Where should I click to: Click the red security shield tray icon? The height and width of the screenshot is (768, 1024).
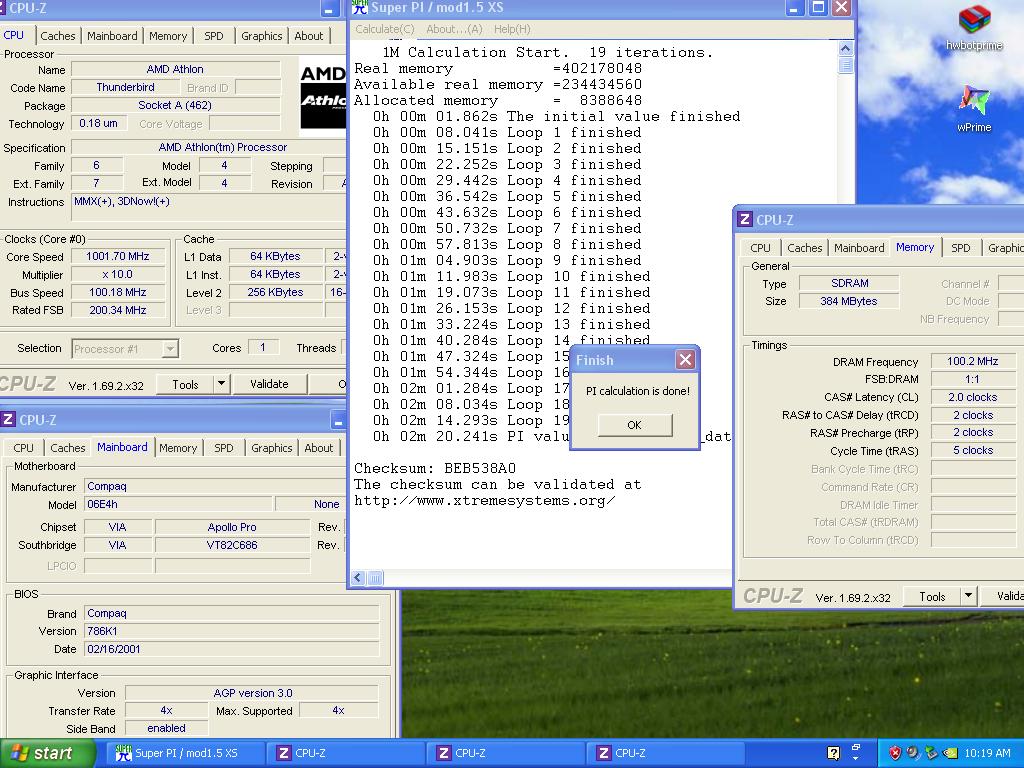coord(895,753)
